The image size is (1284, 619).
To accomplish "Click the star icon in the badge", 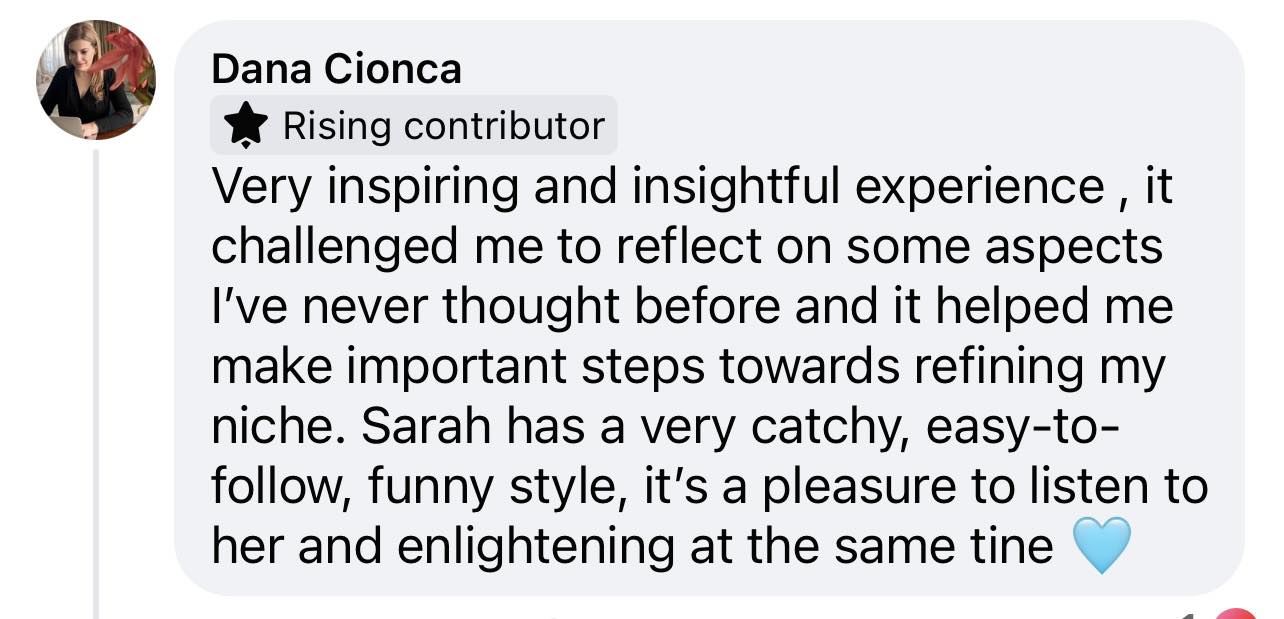I will [x=245, y=126].
